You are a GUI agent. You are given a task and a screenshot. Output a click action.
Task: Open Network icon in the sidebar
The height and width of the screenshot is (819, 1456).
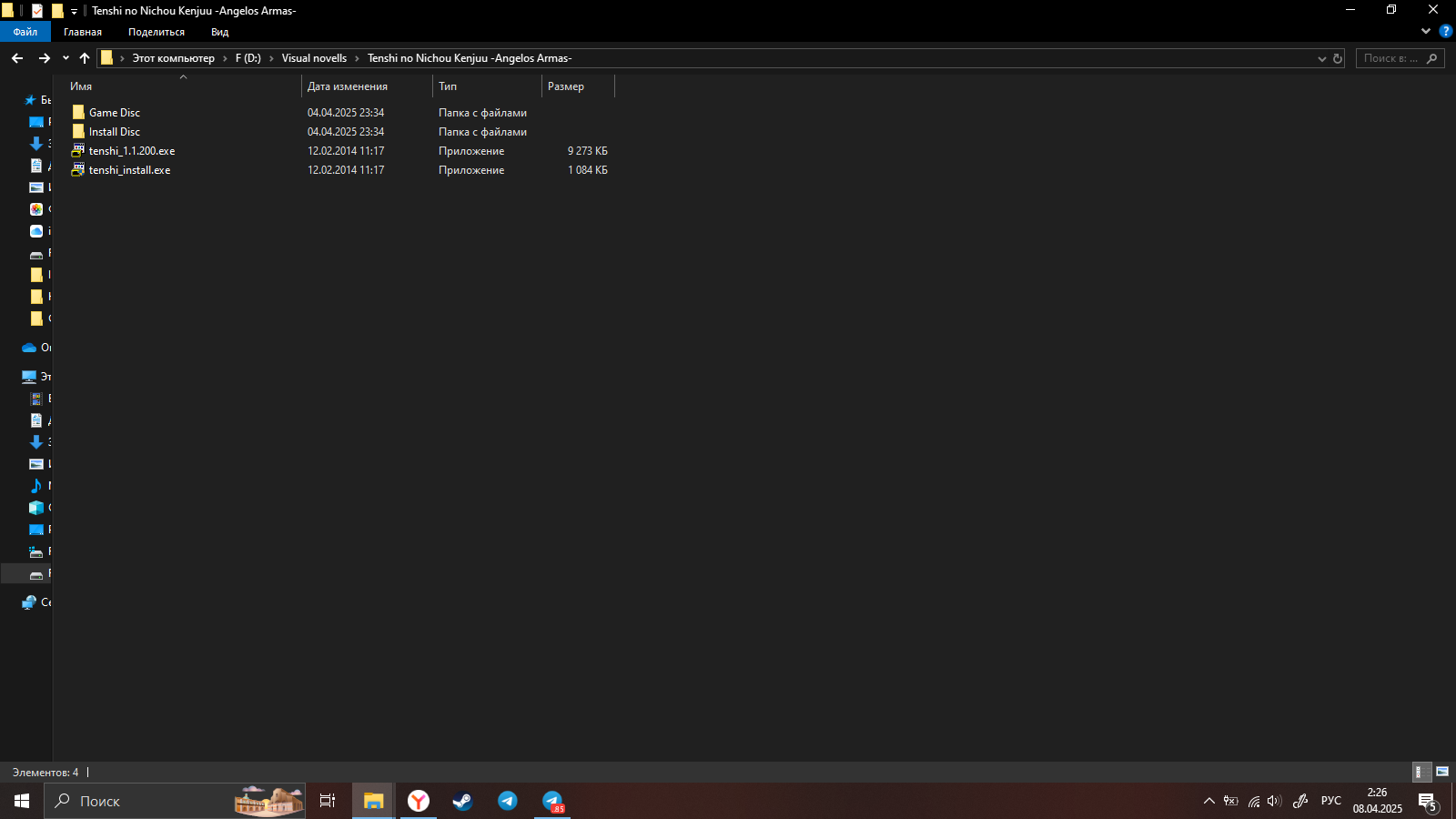(29, 602)
